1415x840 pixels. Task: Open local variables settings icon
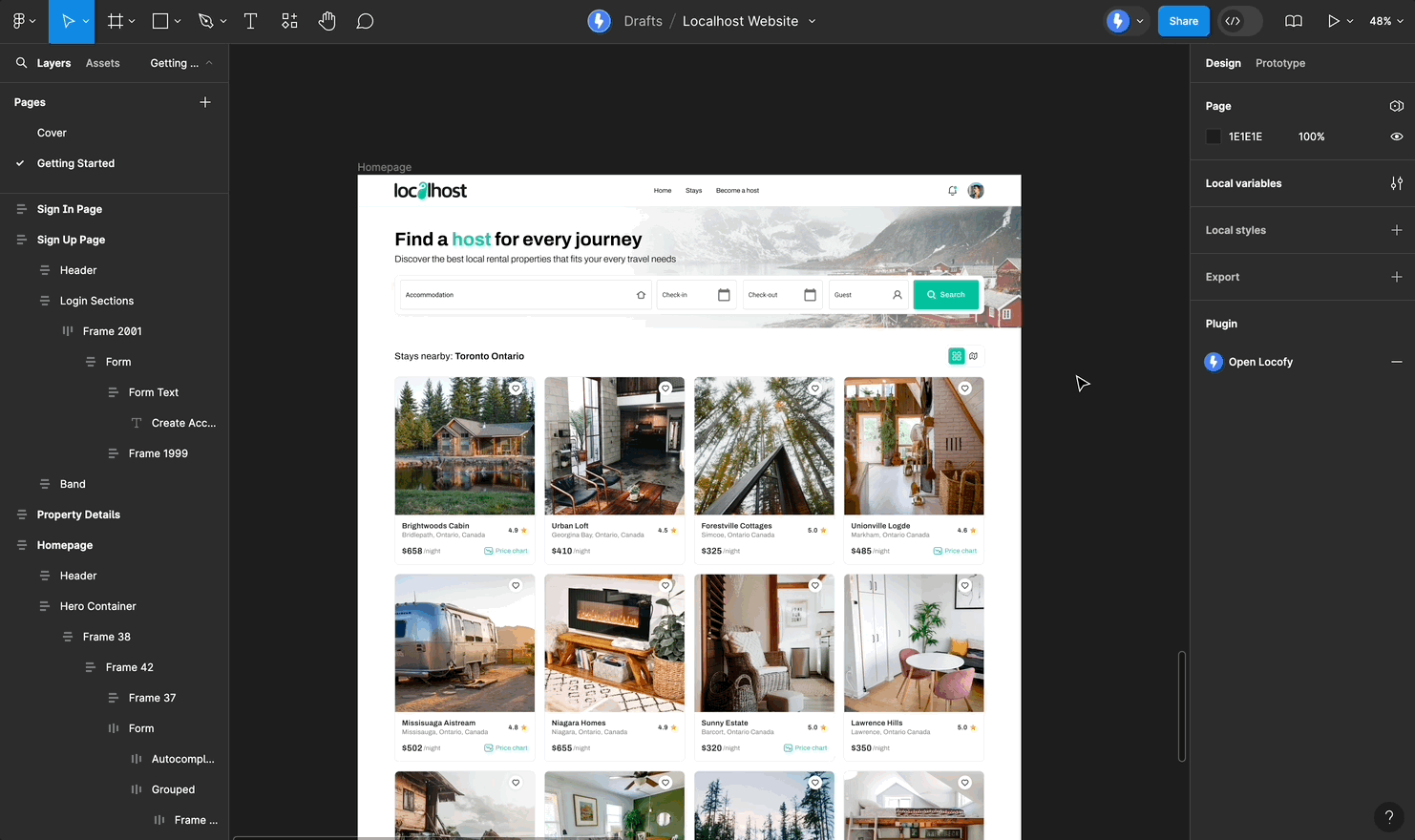click(1397, 183)
